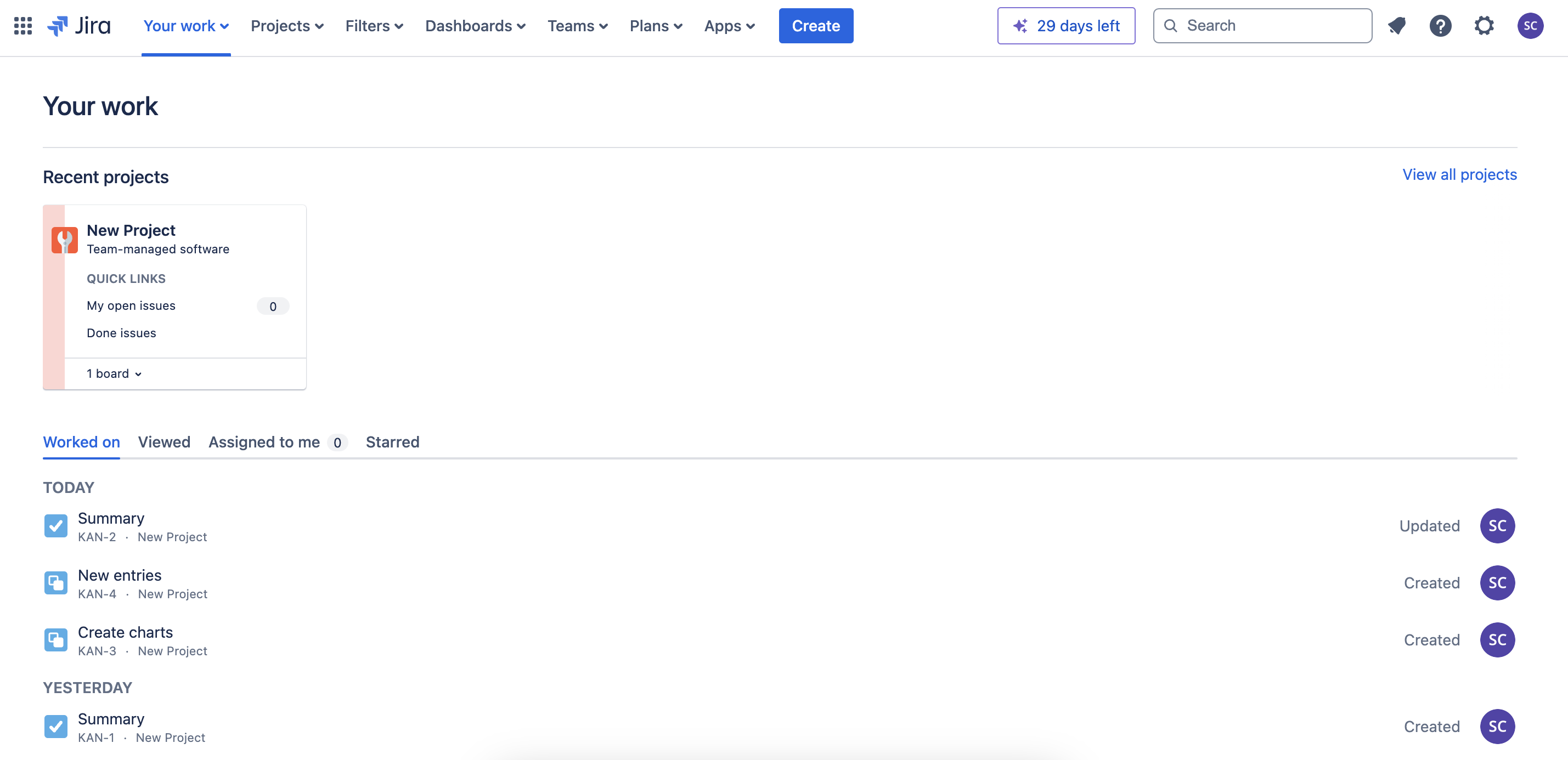Expand the Projects dropdown menu
The width and height of the screenshot is (1568, 760).
click(x=287, y=26)
